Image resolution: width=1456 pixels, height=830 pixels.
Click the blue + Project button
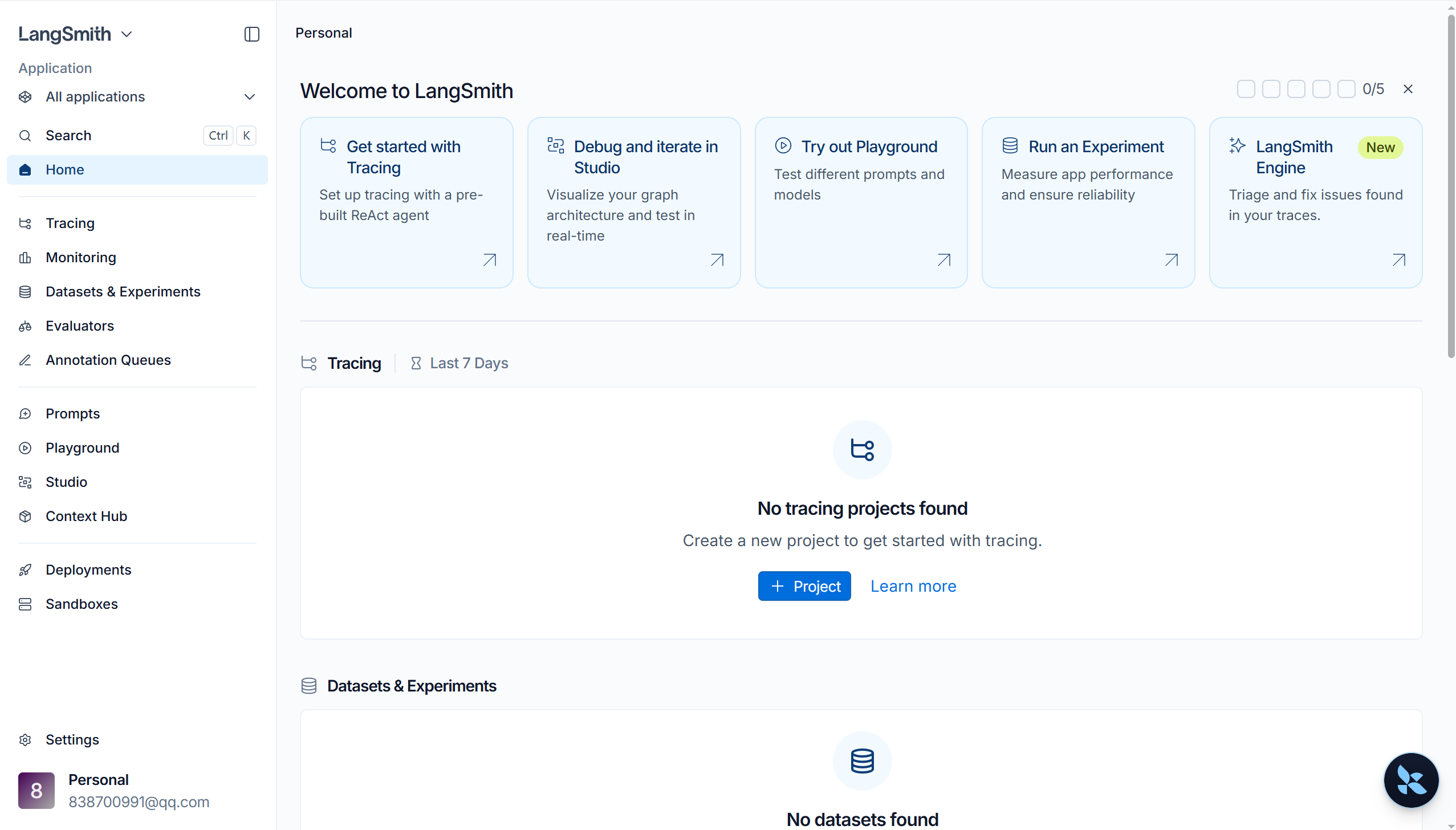[804, 586]
